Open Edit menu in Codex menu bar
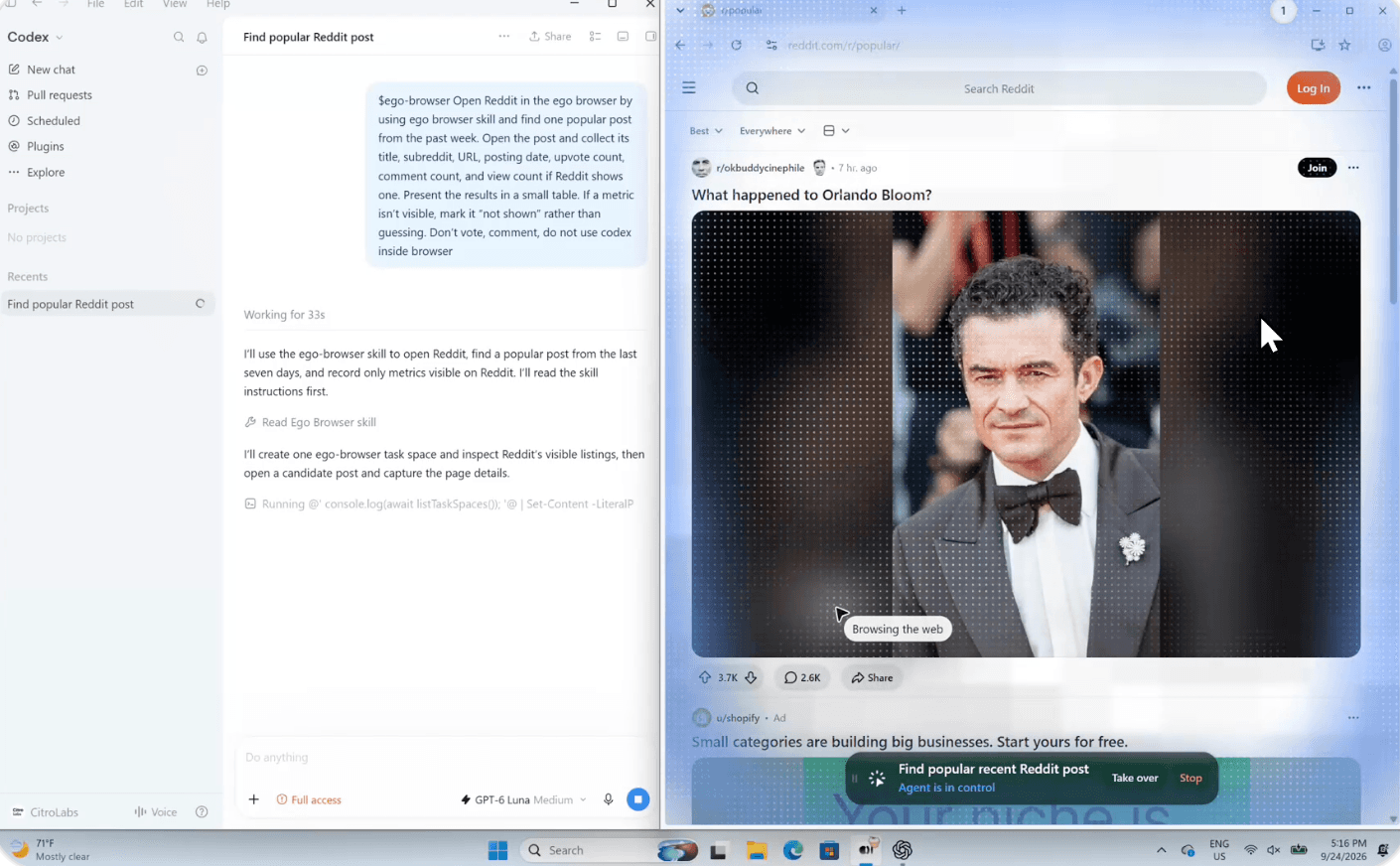 (x=133, y=5)
